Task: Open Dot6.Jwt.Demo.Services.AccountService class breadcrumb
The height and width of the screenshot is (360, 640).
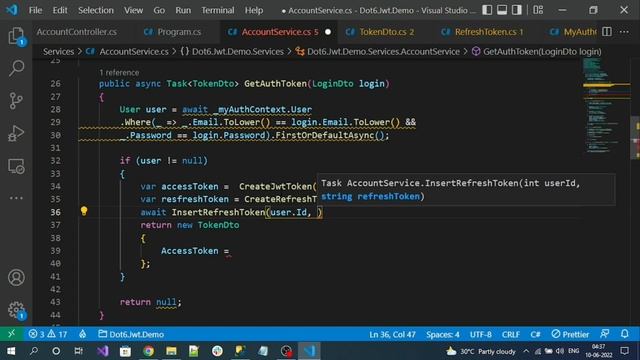Action: click(x=383, y=51)
